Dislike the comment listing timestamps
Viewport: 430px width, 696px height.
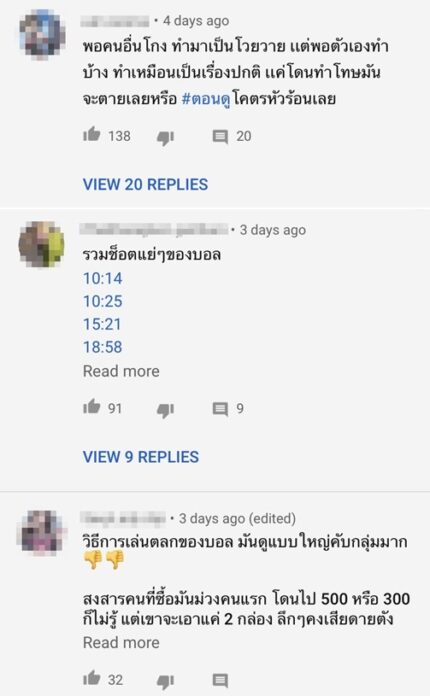click(x=165, y=410)
